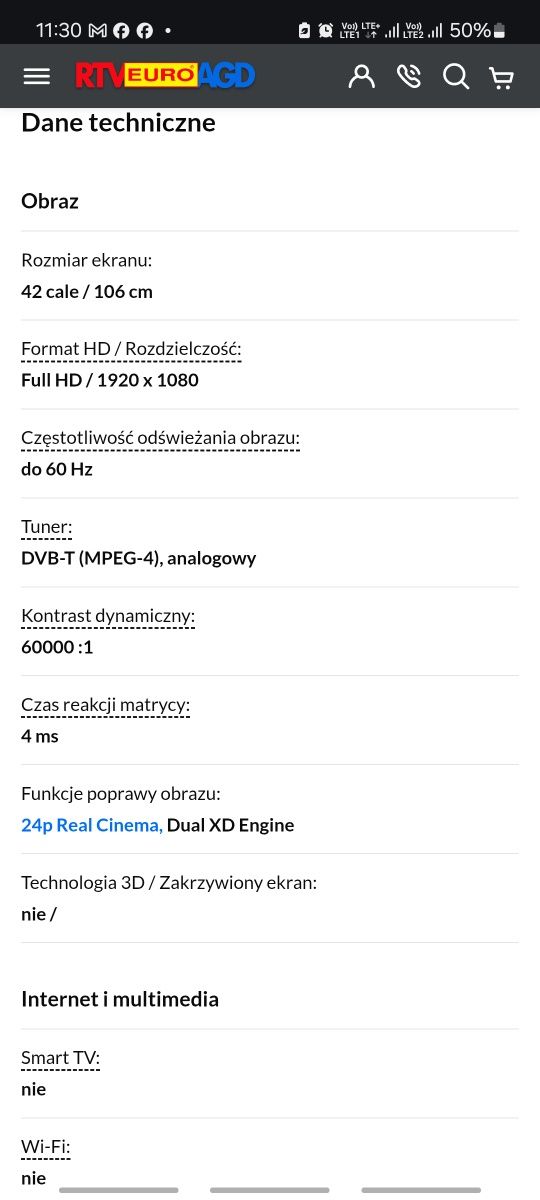This screenshot has height=1200, width=540.
Task: Tap the Wi-Fi term label
Action: coord(46,1147)
